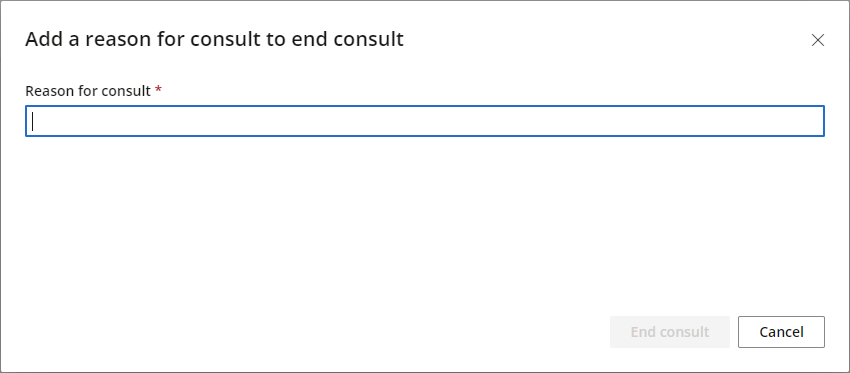The height and width of the screenshot is (373, 850).
Task: Cancel ending the consult
Action: (781, 332)
